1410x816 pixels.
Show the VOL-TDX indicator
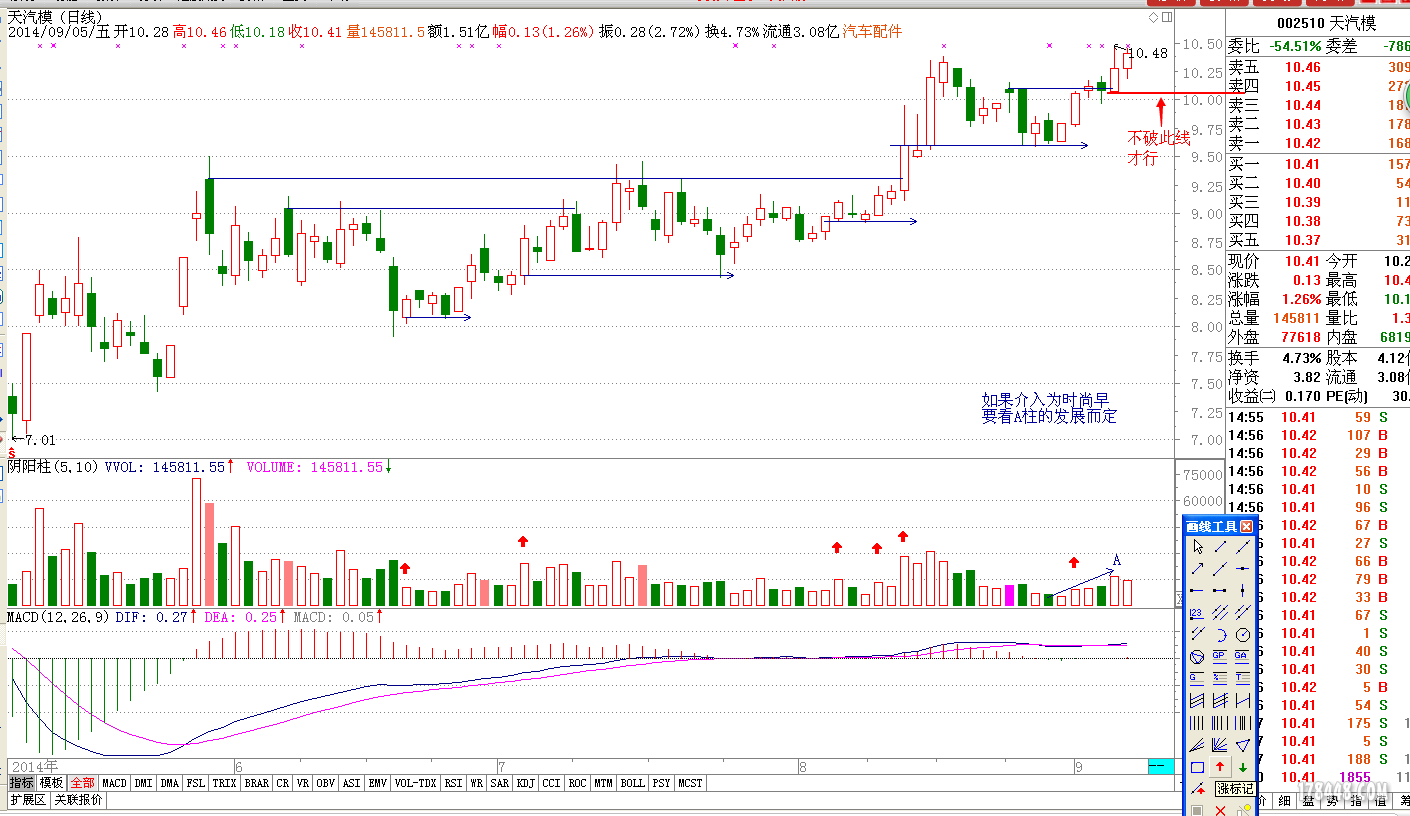tap(416, 783)
